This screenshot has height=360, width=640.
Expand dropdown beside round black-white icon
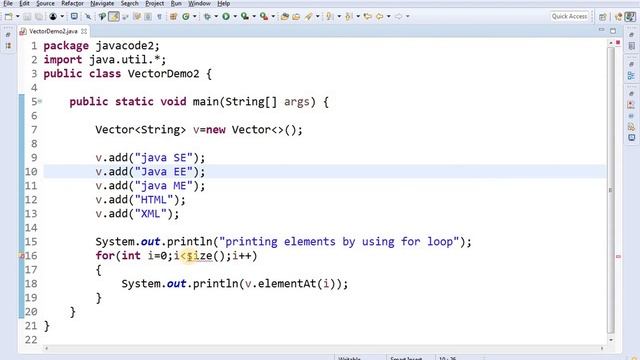(x=62, y=16)
